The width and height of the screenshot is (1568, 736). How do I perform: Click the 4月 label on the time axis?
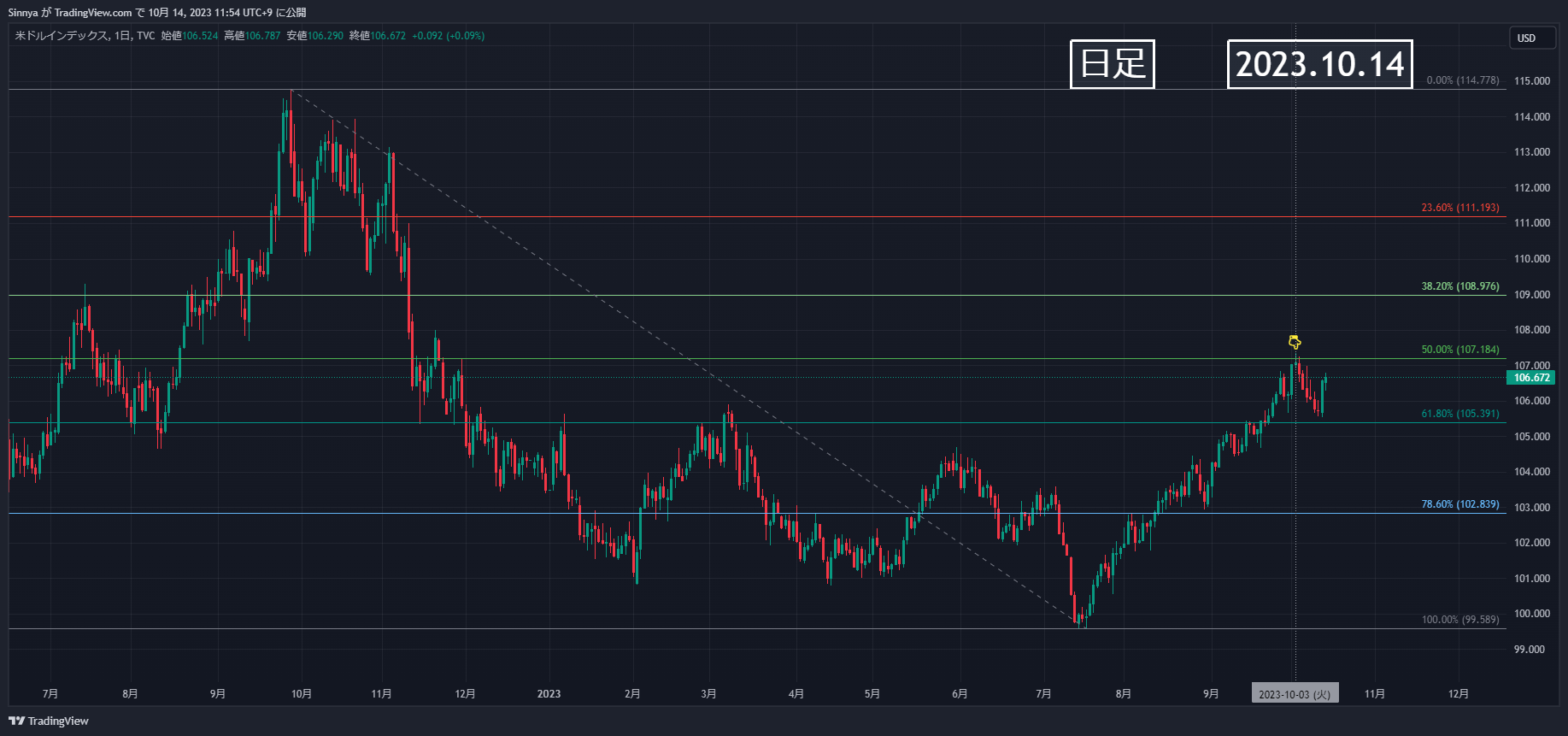(x=796, y=694)
